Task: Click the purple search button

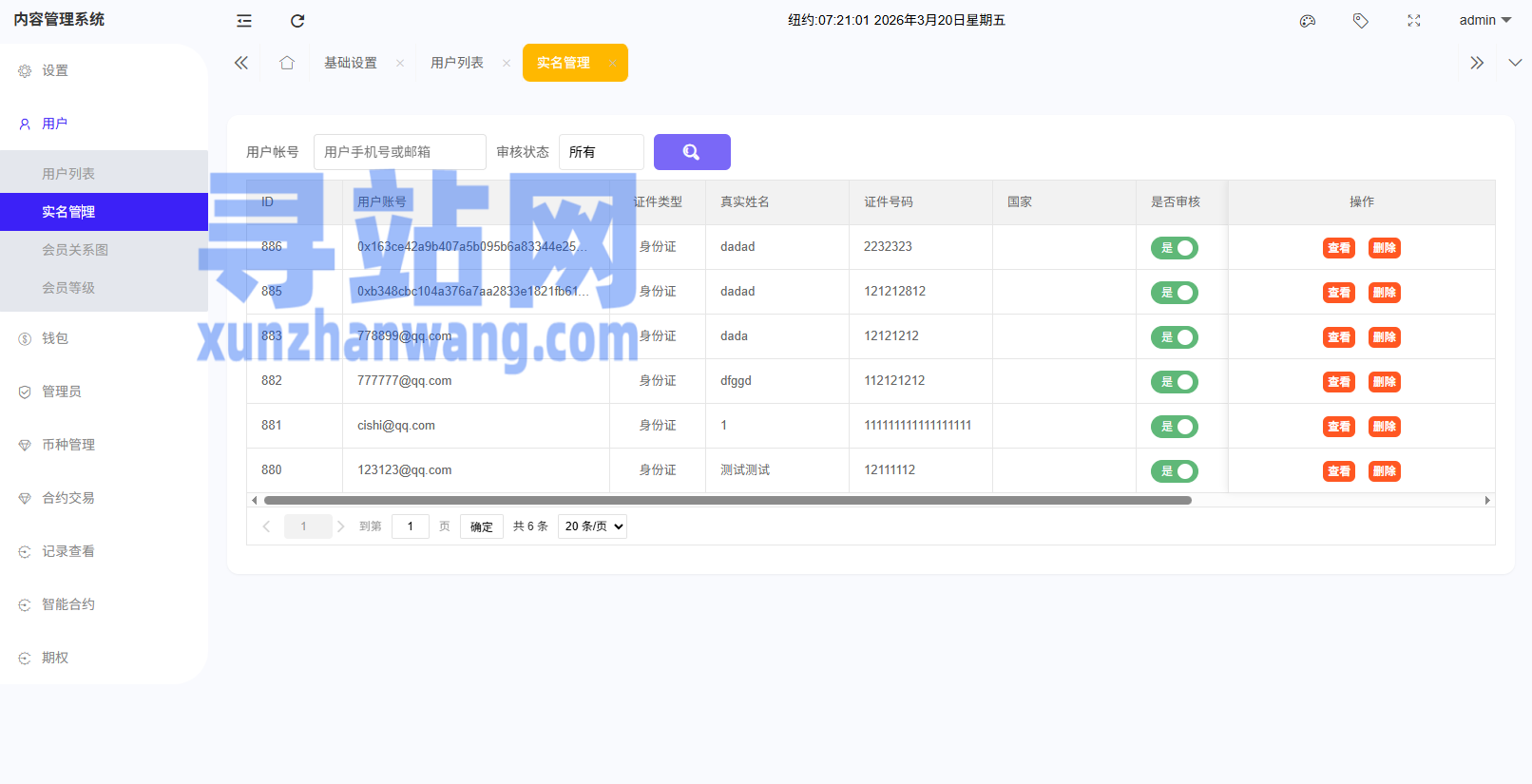Action: (692, 152)
